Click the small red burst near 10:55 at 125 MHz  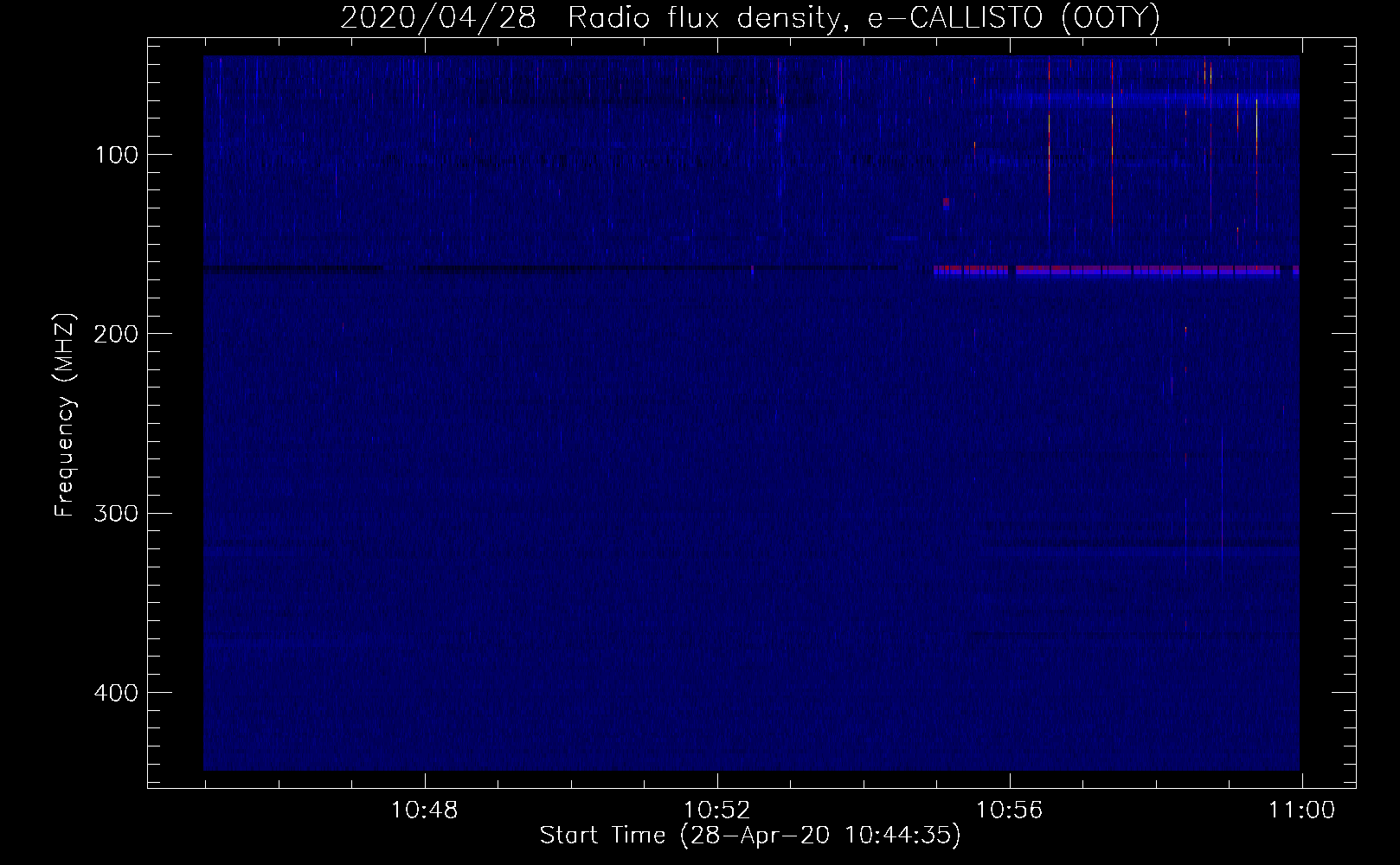tap(946, 203)
